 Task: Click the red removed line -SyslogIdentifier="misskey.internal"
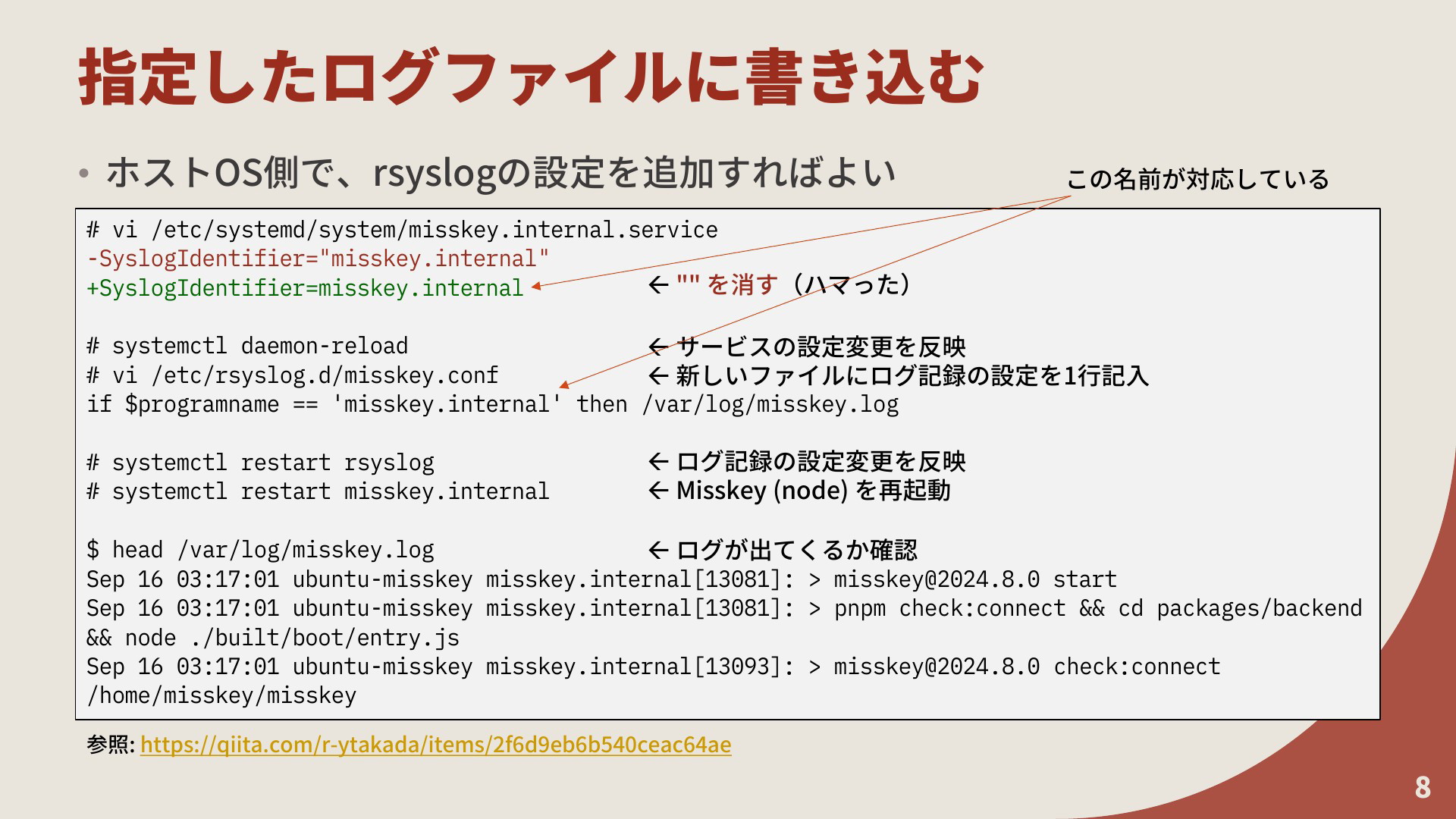(x=318, y=259)
